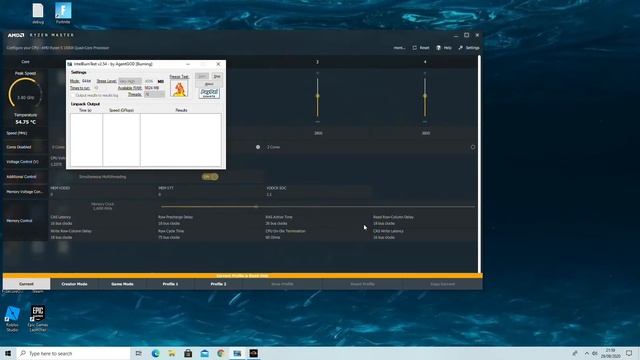
Task: Open Google Chrome from the taskbar
Action: point(221,353)
